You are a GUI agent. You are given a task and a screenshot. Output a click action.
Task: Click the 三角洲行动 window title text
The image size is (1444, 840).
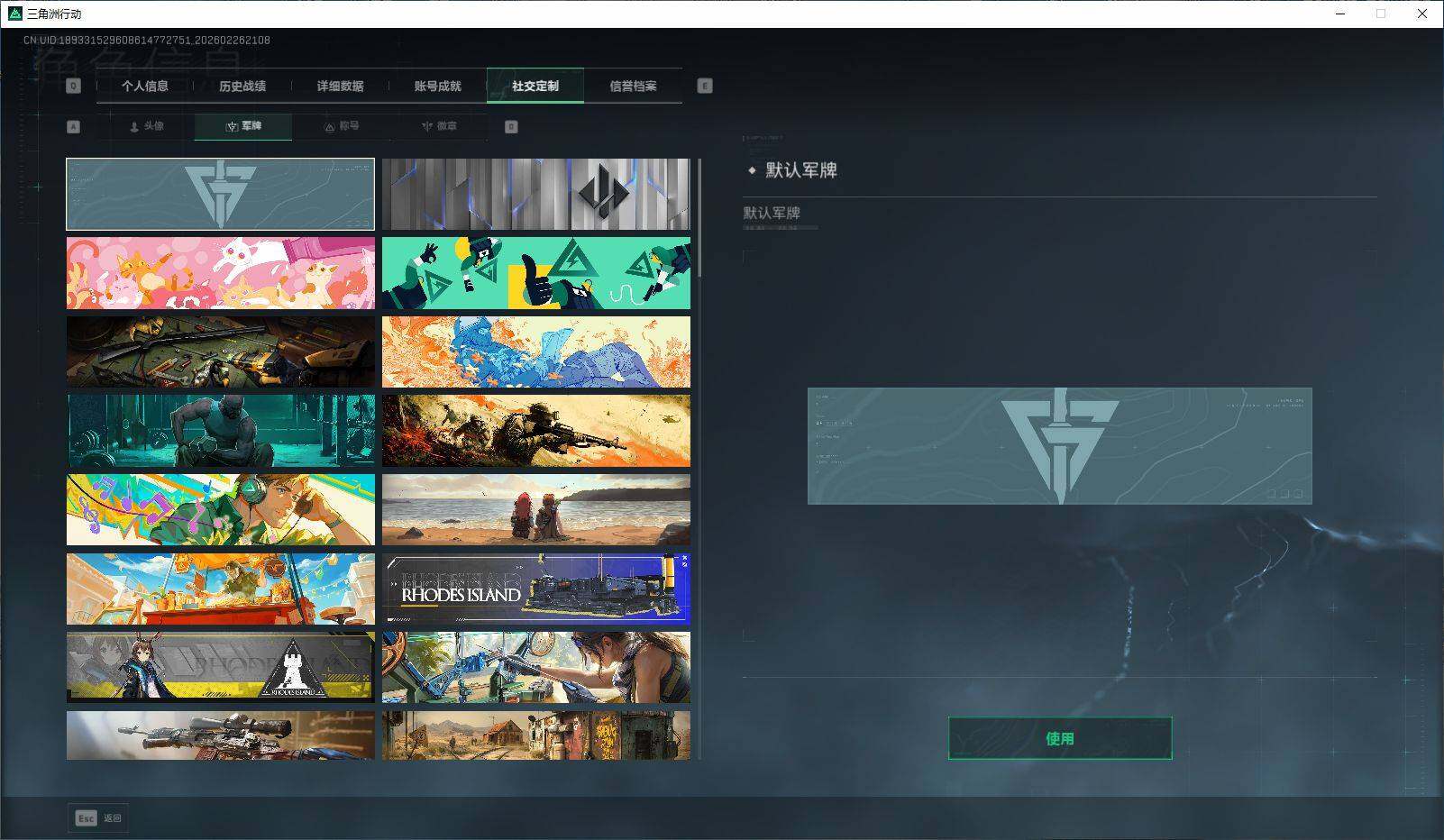click(54, 14)
